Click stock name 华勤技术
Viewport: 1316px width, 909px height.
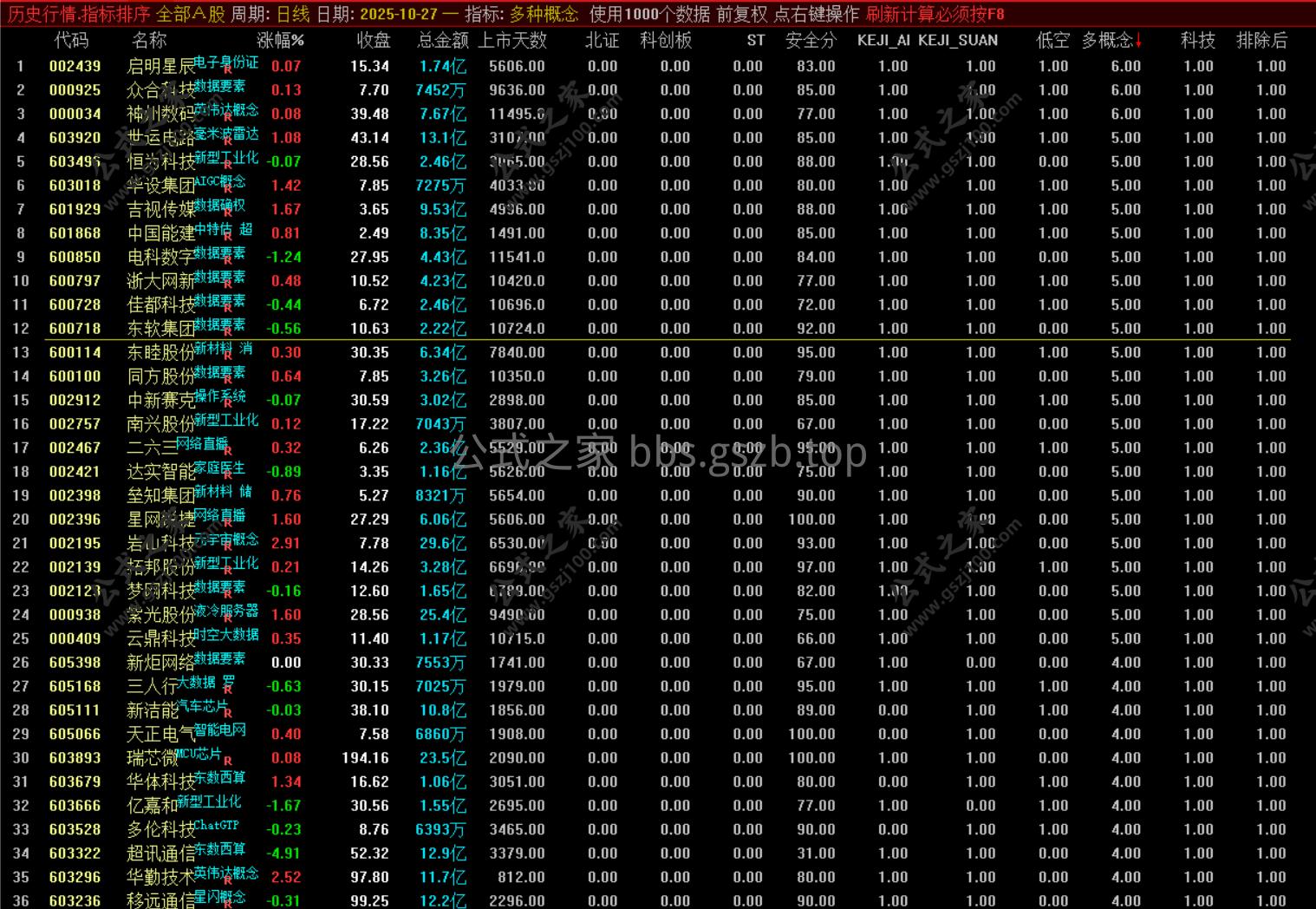click(x=161, y=878)
